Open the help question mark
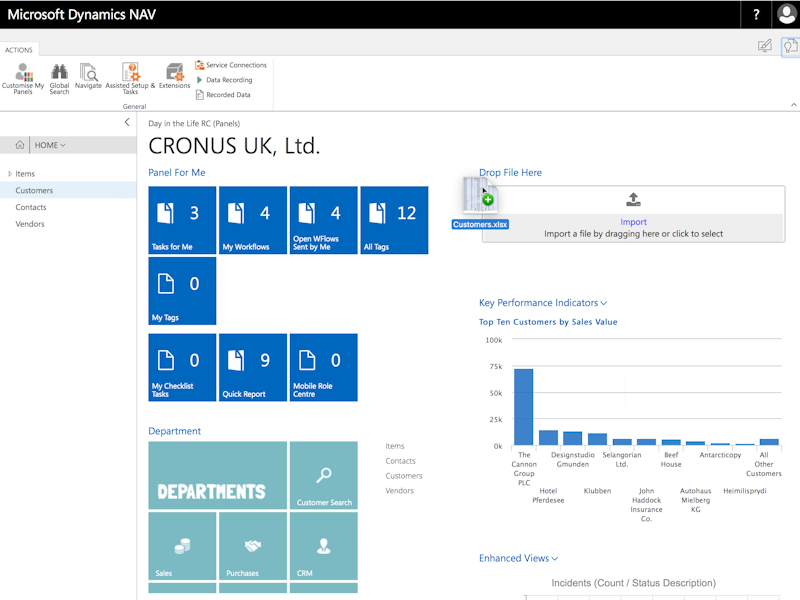800x600 pixels. click(x=756, y=14)
